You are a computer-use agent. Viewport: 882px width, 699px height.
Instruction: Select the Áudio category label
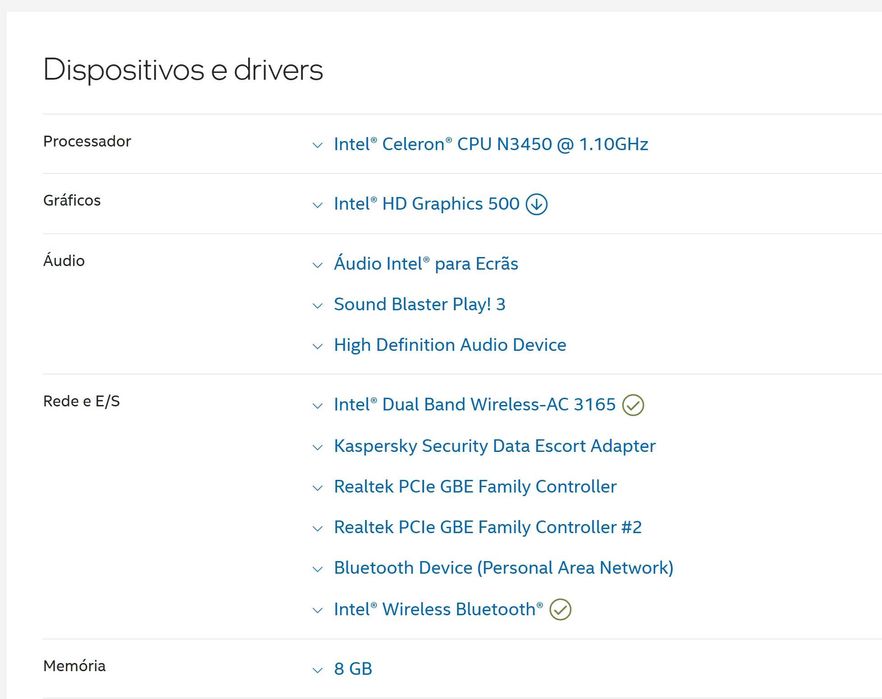pyautogui.click(x=64, y=260)
